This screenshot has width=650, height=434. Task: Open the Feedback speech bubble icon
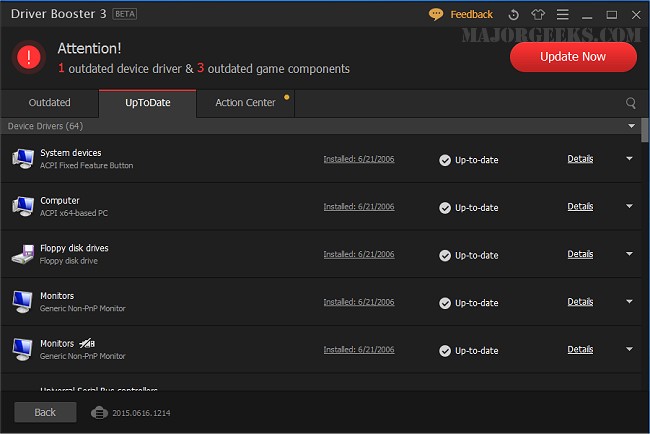click(x=436, y=15)
